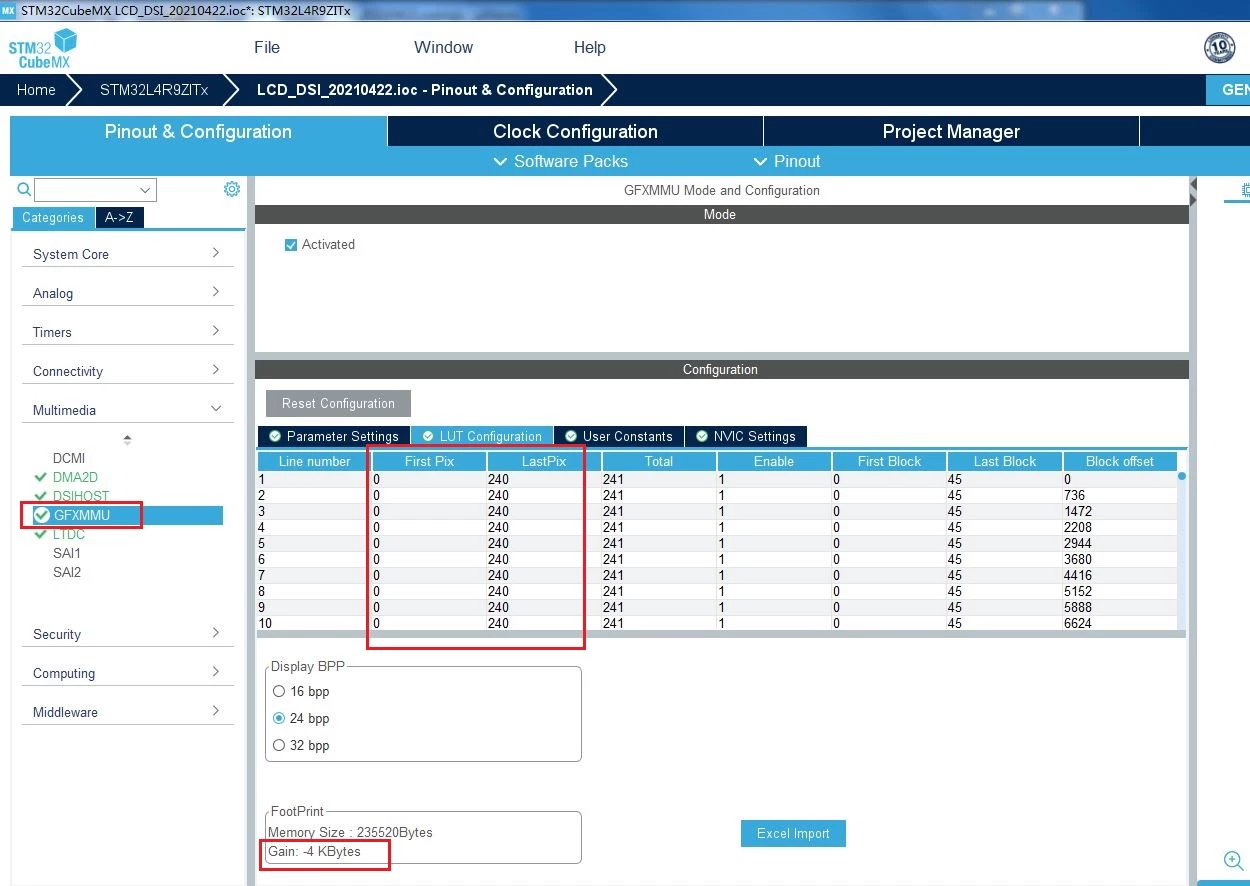Go to Home breadcrumb

pos(36,89)
